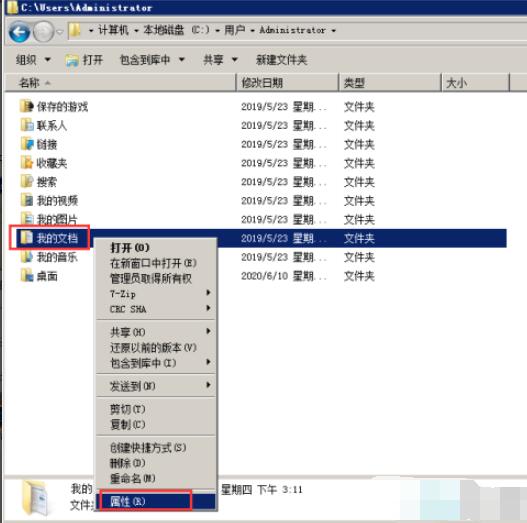The height and width of the screenshot is (523, 527).
Task: Click the 新建文件夹 toolbar button
Action: [x=281, y=60]
